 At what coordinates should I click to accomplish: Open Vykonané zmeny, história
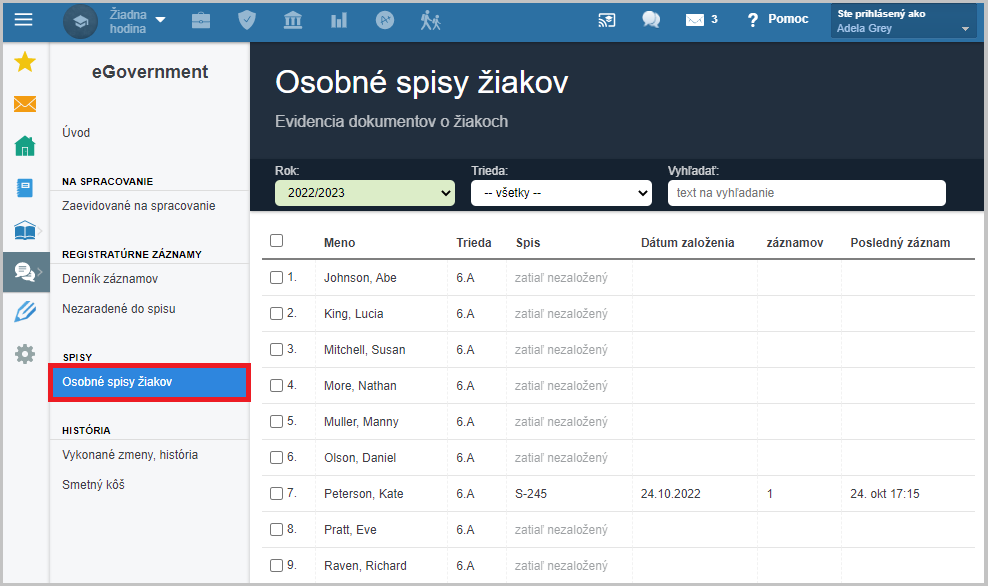click(130, 455)
